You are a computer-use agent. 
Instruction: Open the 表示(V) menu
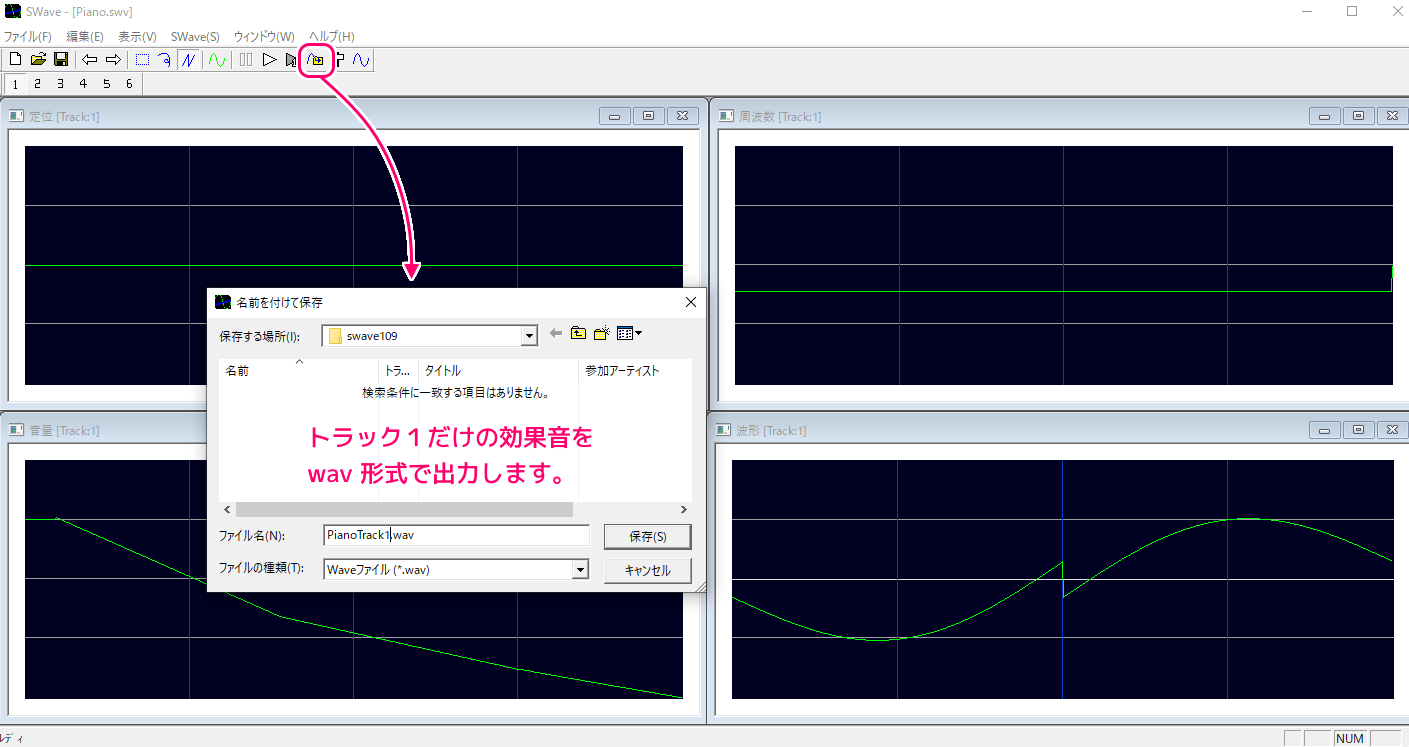coord(137,36)
